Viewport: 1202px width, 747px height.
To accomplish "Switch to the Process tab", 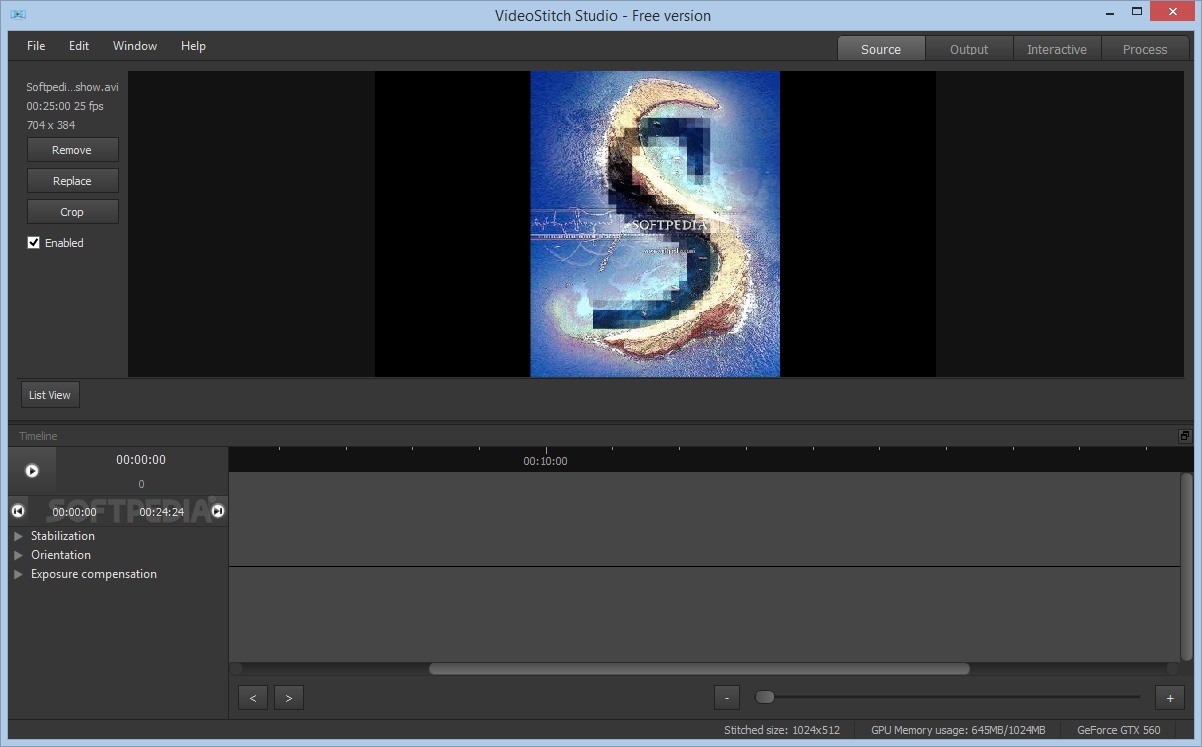I will point(1145,49).
